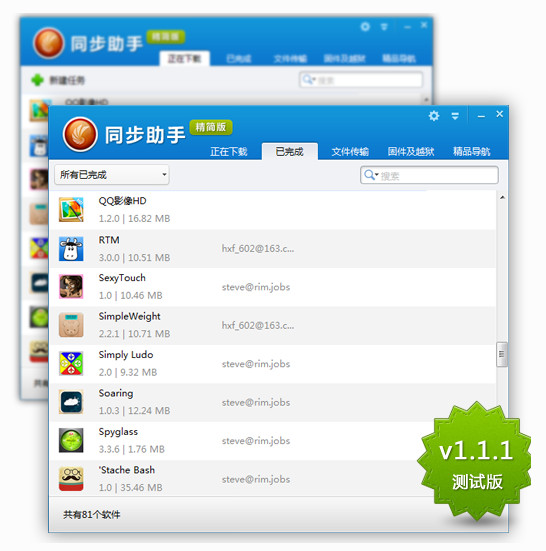
Task: Open the search magnifier options arrow
Action: [377, 175]
